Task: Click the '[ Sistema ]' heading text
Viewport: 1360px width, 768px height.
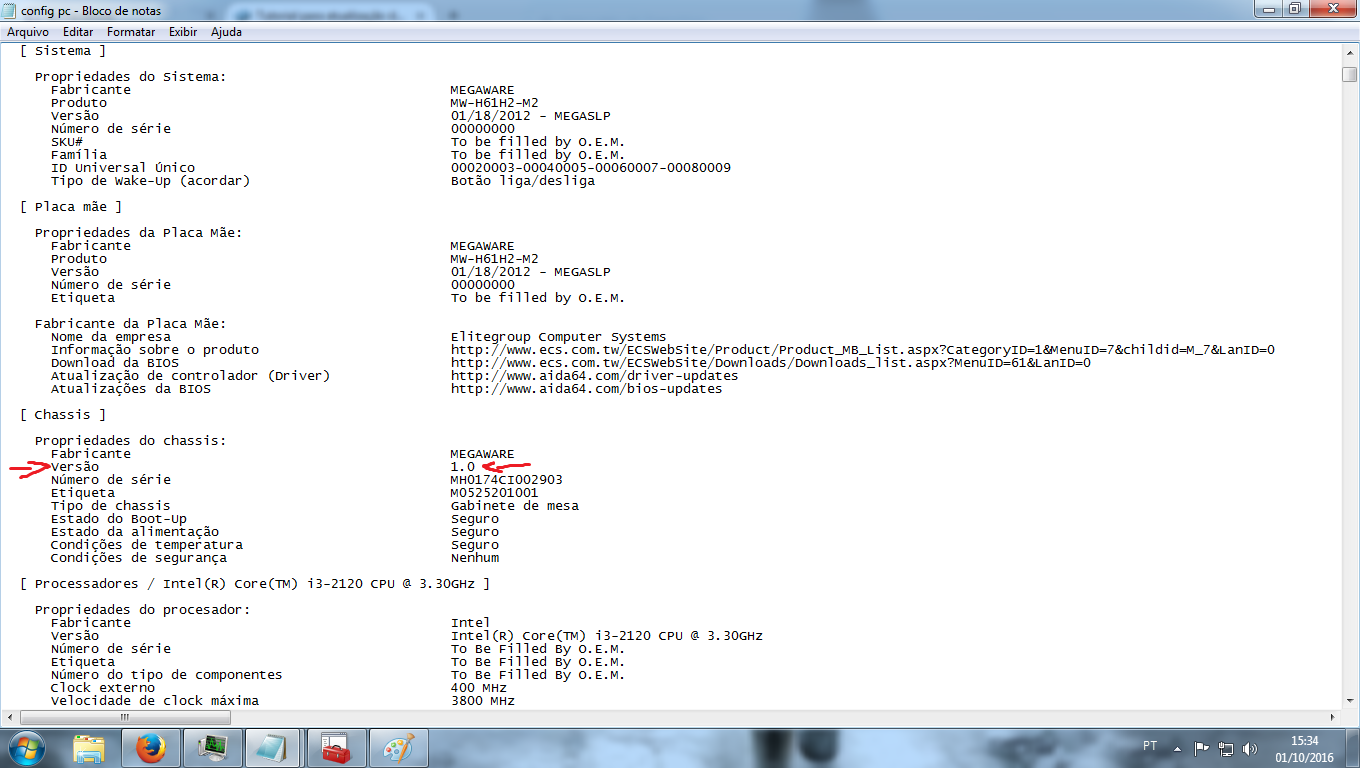Action: pos(62,51)
